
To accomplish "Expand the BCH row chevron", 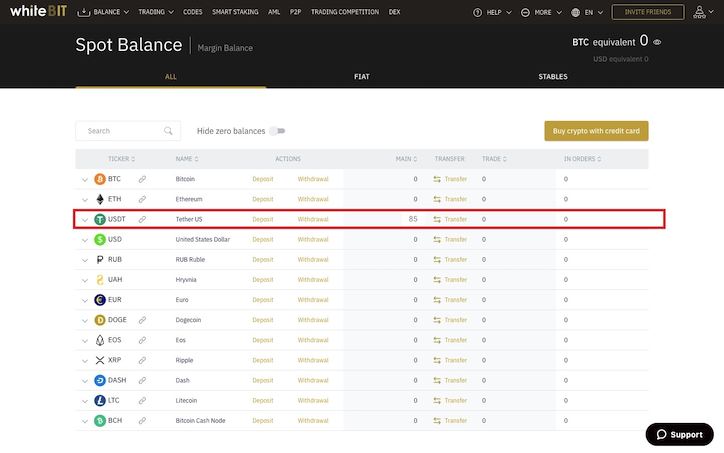I will tap(84, 421).
